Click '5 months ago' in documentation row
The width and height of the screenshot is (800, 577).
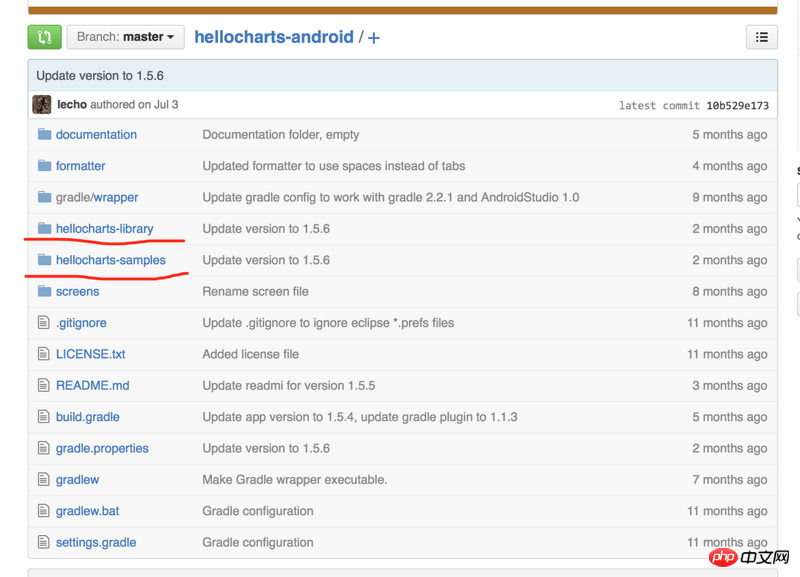click(730, 135)
